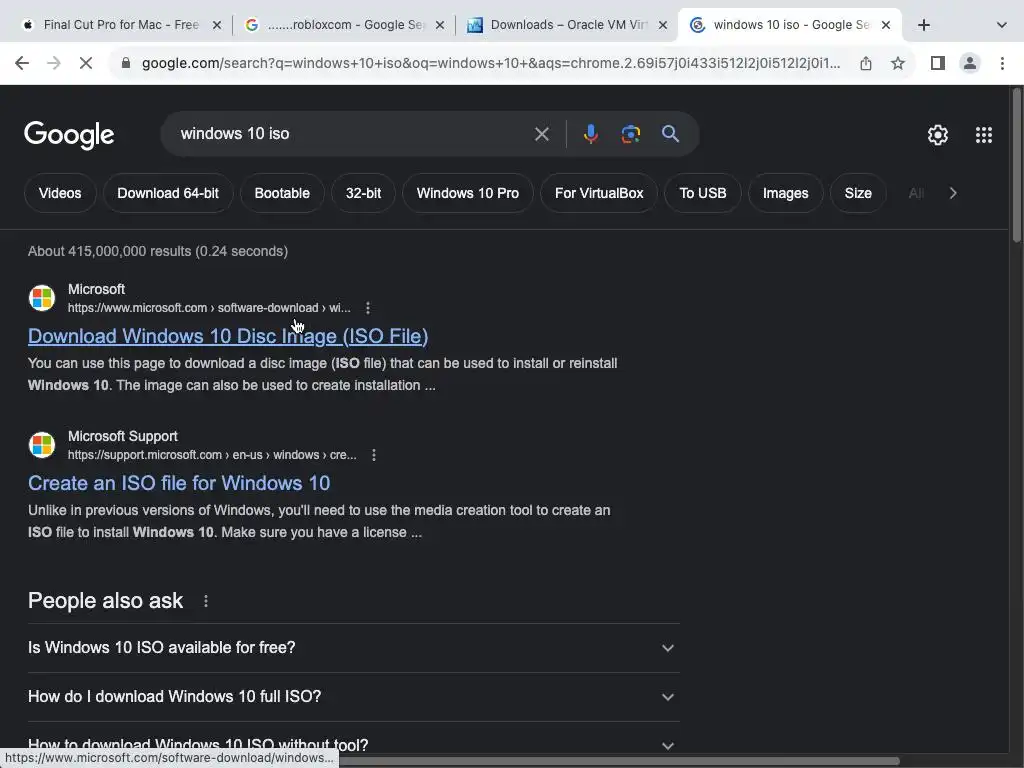
Task: Open Create an ISO file for Windows 10
Action: pos(179,483)
